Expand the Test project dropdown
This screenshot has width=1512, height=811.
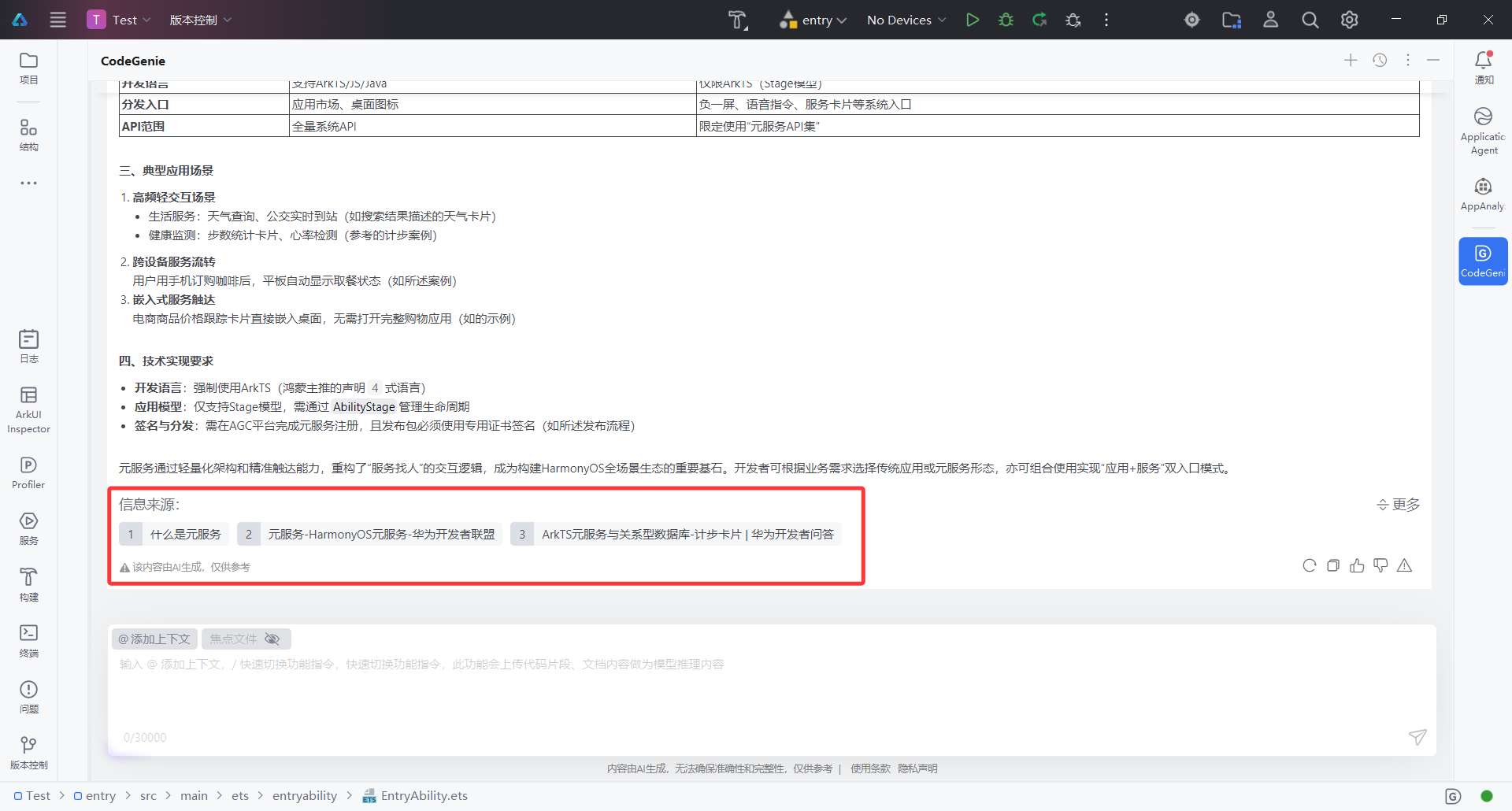point(119,20)
